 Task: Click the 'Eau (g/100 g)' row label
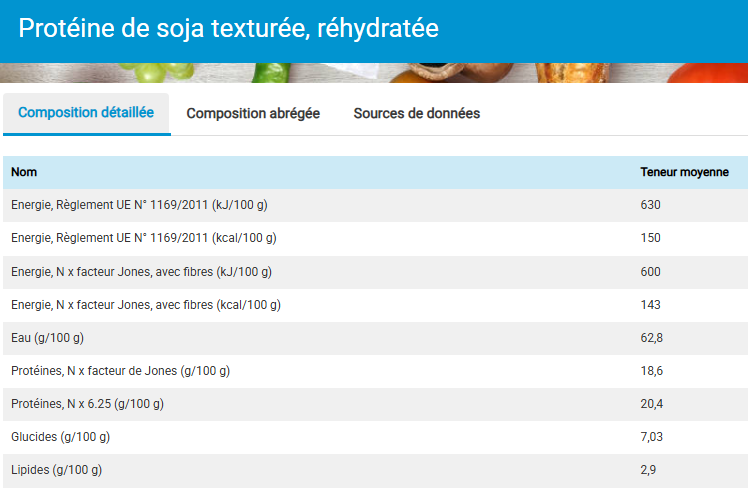click(x=47, y=338)
